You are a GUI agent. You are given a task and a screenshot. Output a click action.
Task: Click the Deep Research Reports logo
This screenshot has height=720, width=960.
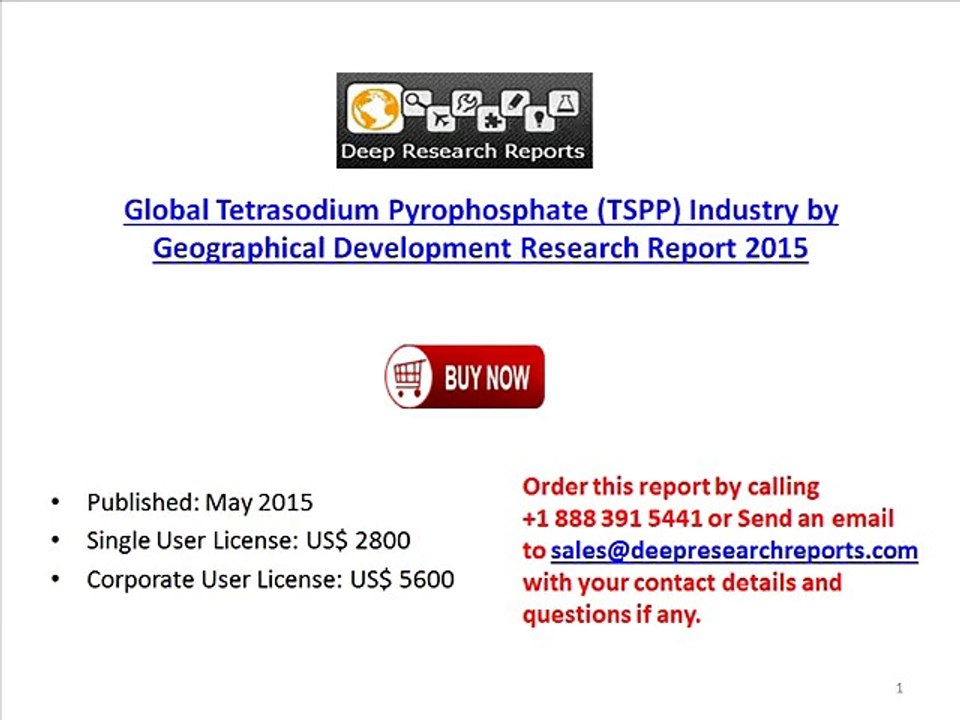click(465, 121)
